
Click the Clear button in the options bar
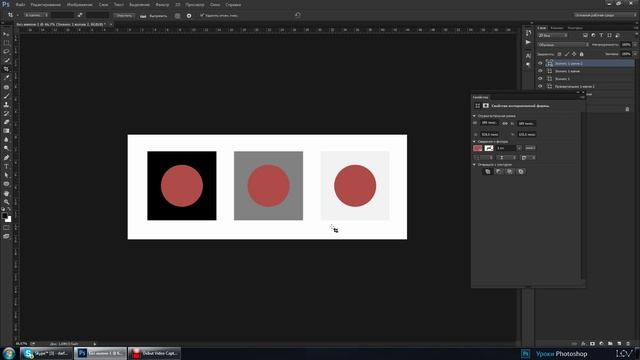pos(124,16)
